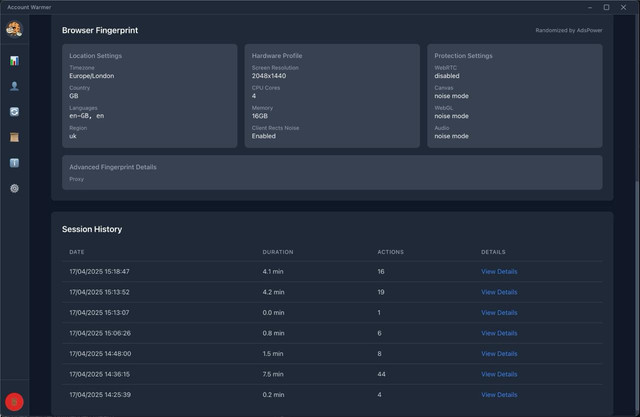Click the memory value 16GB
Screen dimensions: 640x417
coord(260,116)
